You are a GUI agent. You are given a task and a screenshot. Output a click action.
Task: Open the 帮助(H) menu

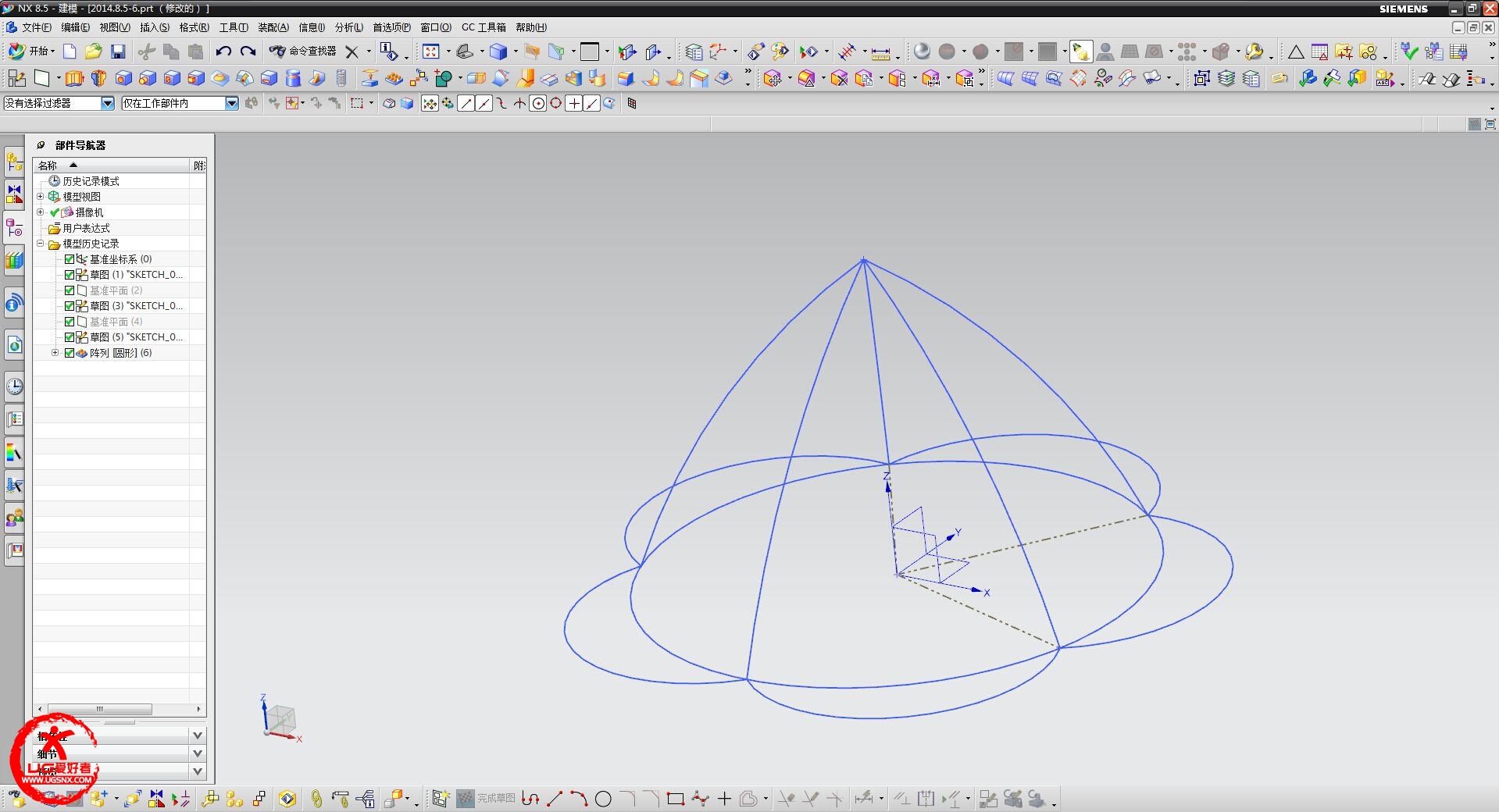point(530,27)
